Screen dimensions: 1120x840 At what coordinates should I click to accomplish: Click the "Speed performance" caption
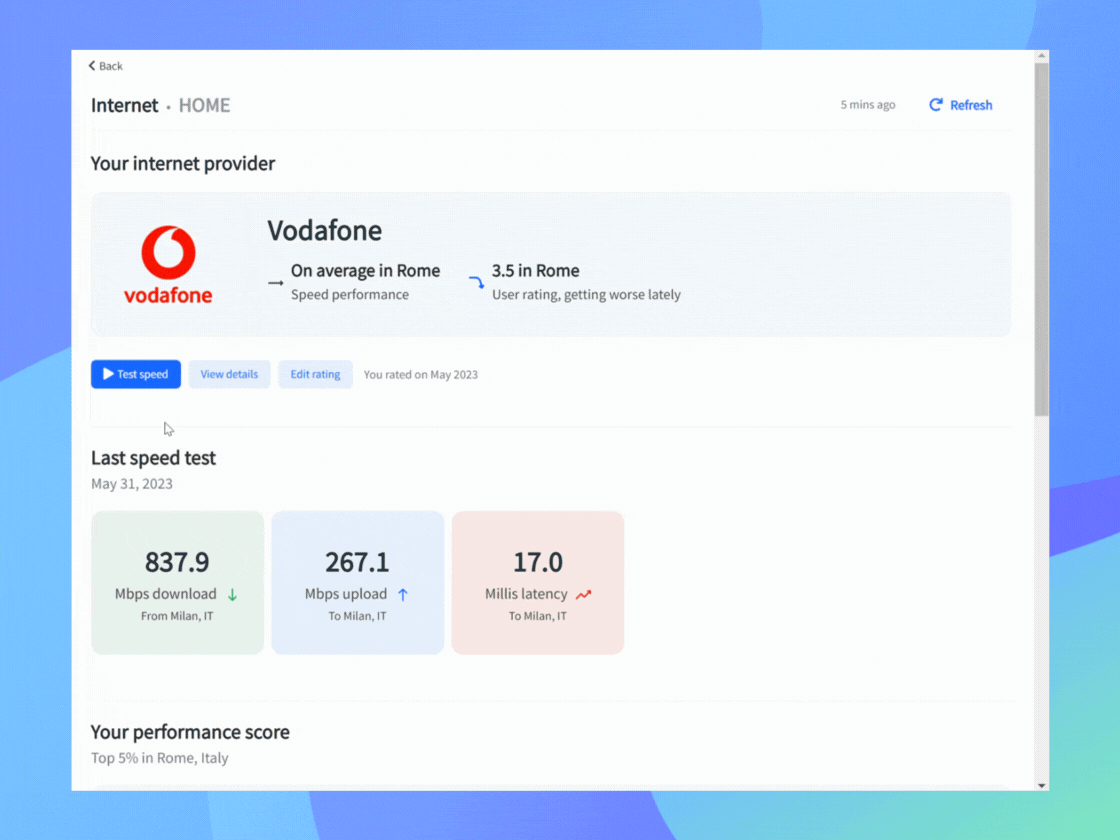(x=350, y=294)
